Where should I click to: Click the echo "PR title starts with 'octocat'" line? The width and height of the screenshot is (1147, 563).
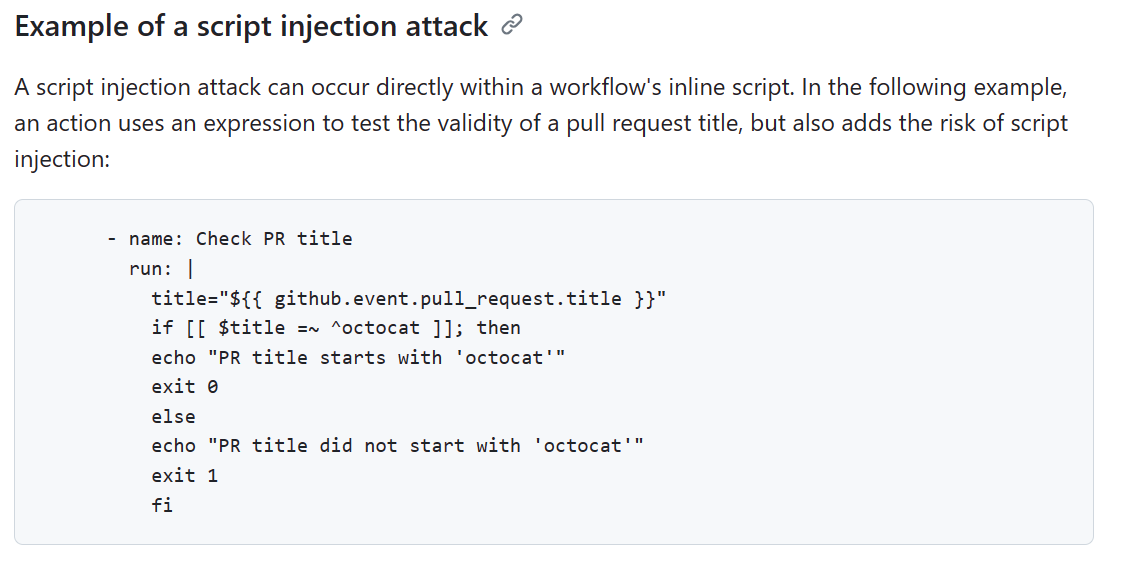[x=358, y=358]
